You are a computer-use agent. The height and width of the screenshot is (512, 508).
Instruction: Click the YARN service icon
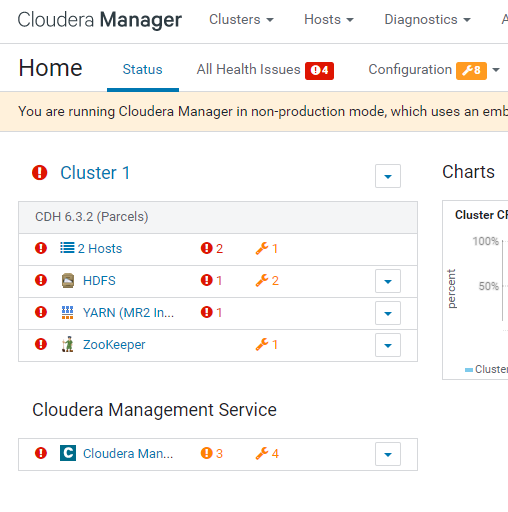point(68,312)
